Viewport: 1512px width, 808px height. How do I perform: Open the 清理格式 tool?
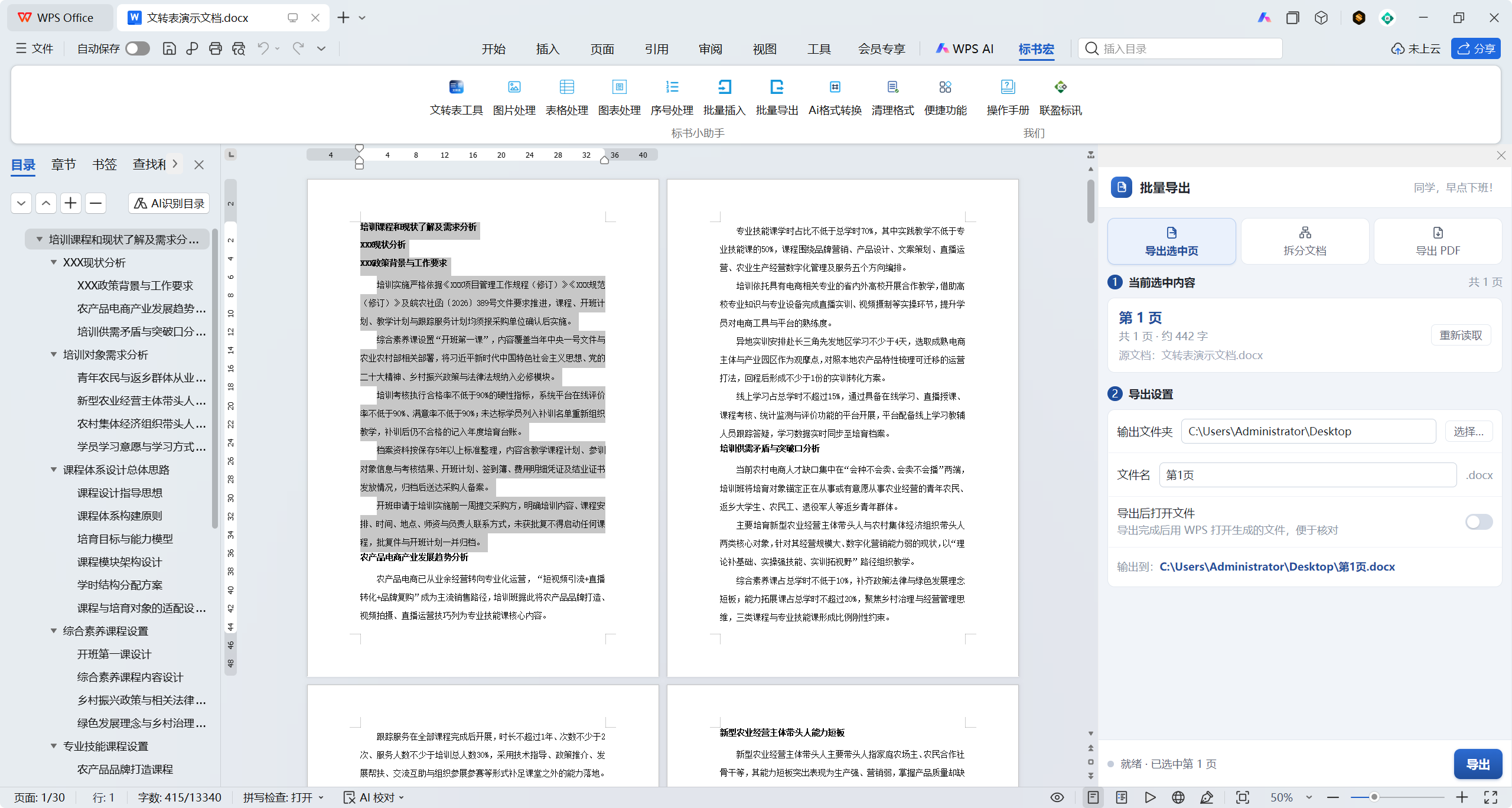point(892,97)
